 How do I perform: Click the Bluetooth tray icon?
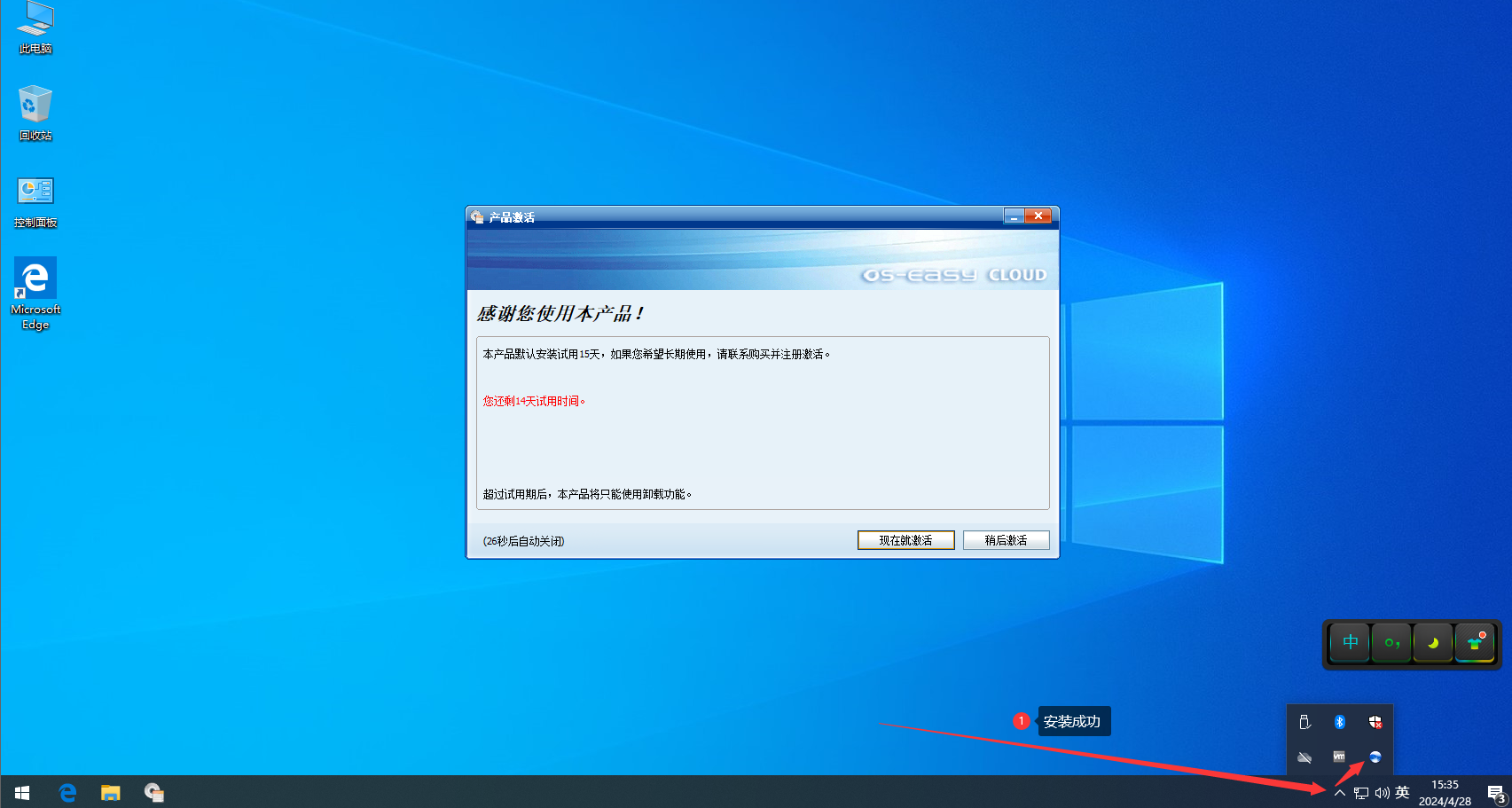tap(1339, 722)
